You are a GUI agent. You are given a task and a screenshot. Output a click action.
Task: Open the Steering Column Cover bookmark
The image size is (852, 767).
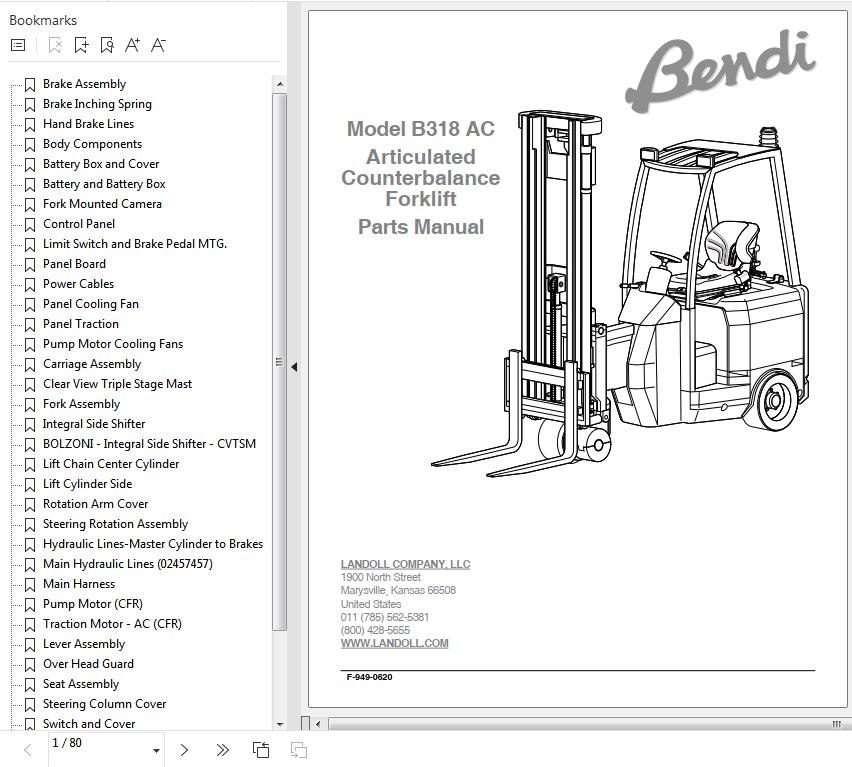[x=104, y=704]
